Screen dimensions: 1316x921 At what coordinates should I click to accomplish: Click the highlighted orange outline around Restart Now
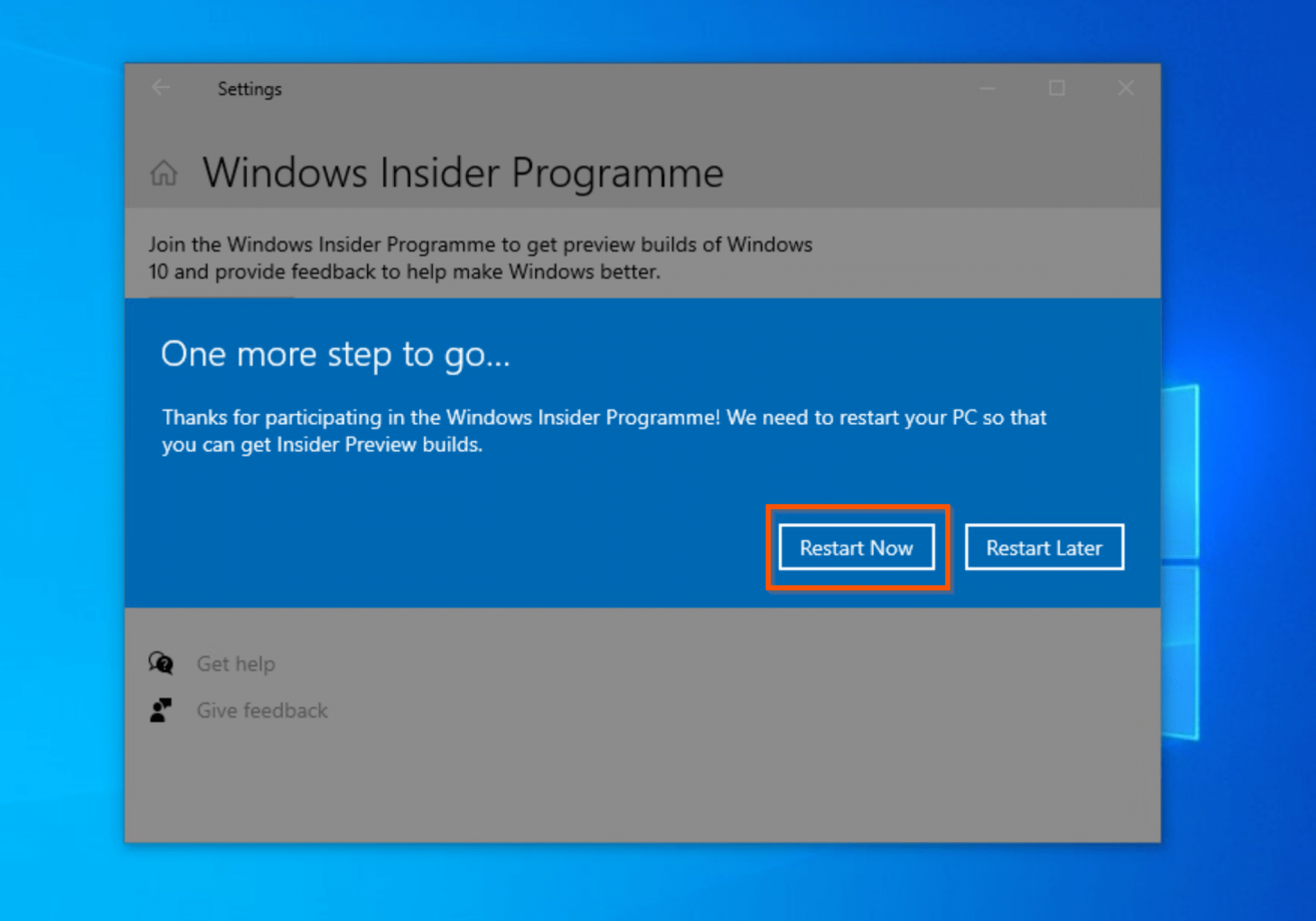[858, 510]
